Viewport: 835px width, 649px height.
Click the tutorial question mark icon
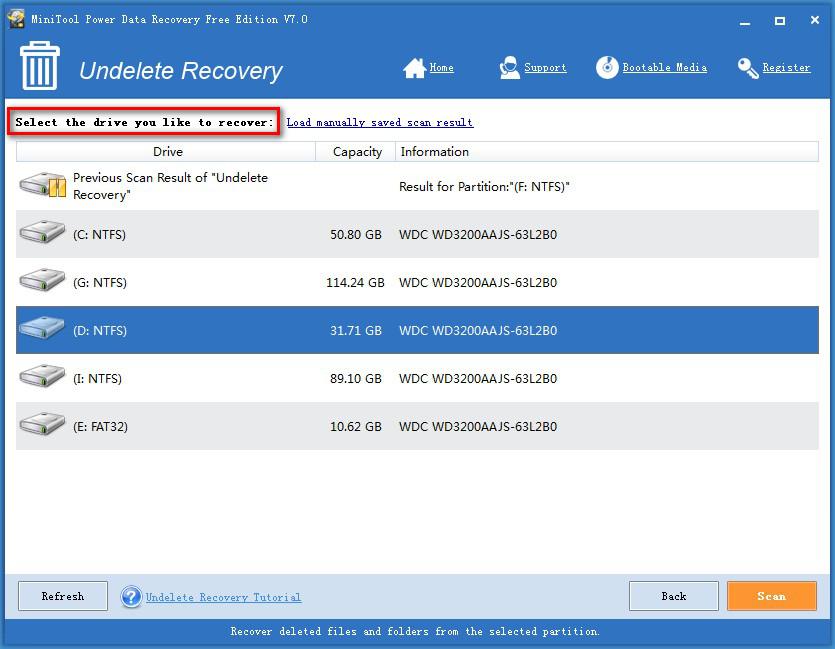click(x=131, y=596)
